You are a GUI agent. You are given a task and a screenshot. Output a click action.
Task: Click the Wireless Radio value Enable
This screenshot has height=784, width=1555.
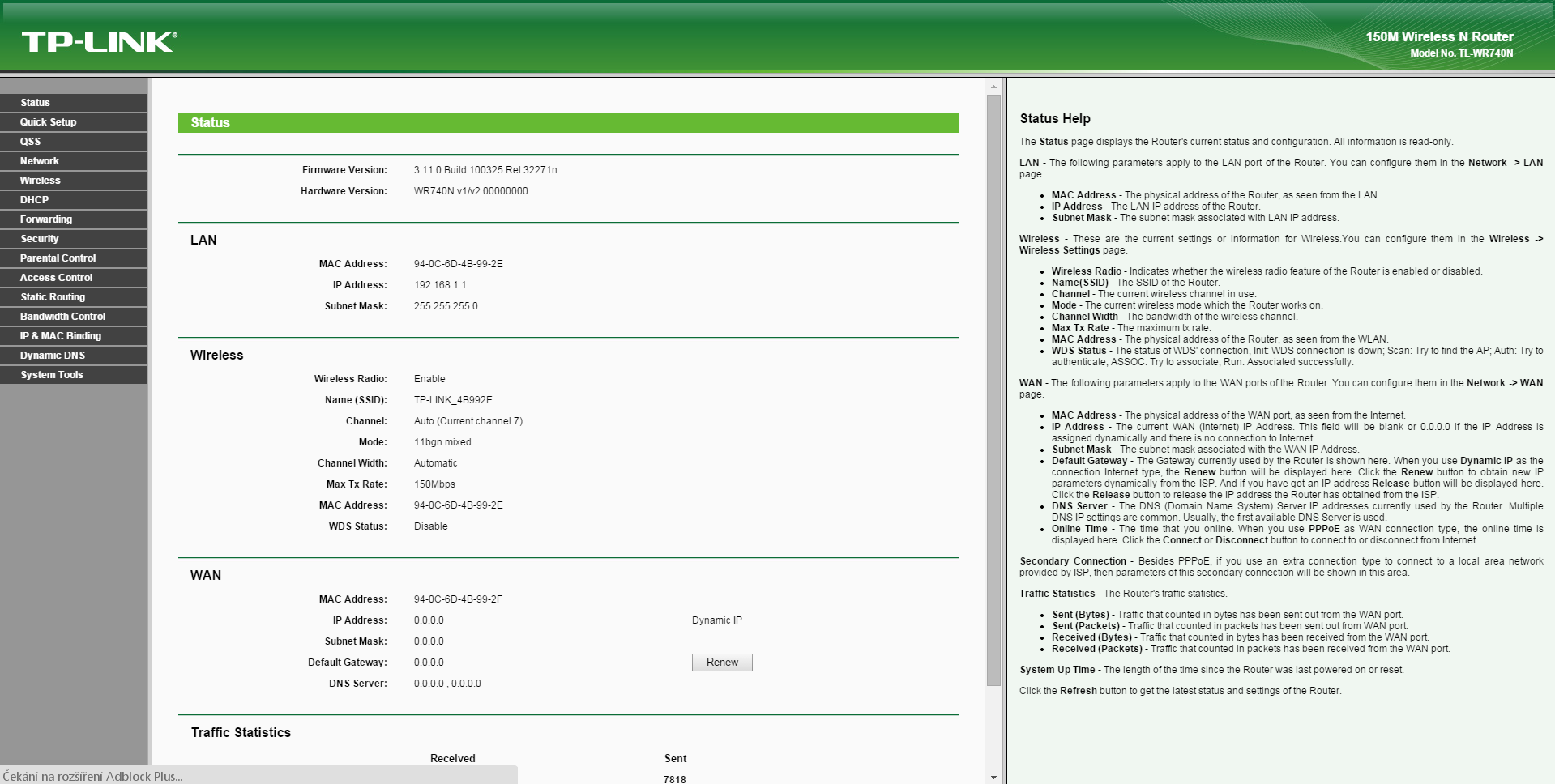tap(429, 379)
